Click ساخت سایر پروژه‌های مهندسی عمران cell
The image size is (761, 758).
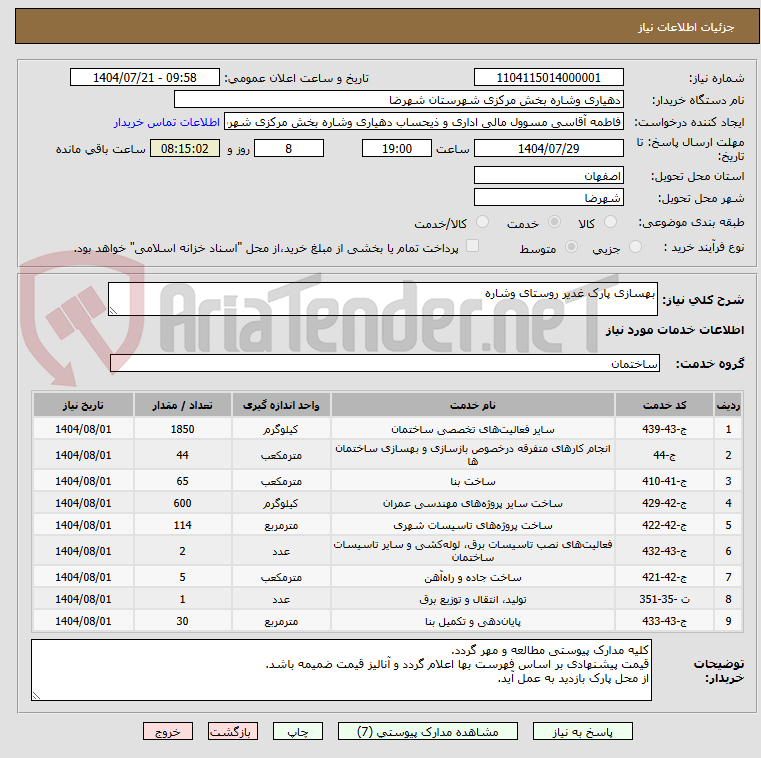(x=473, y=503)
